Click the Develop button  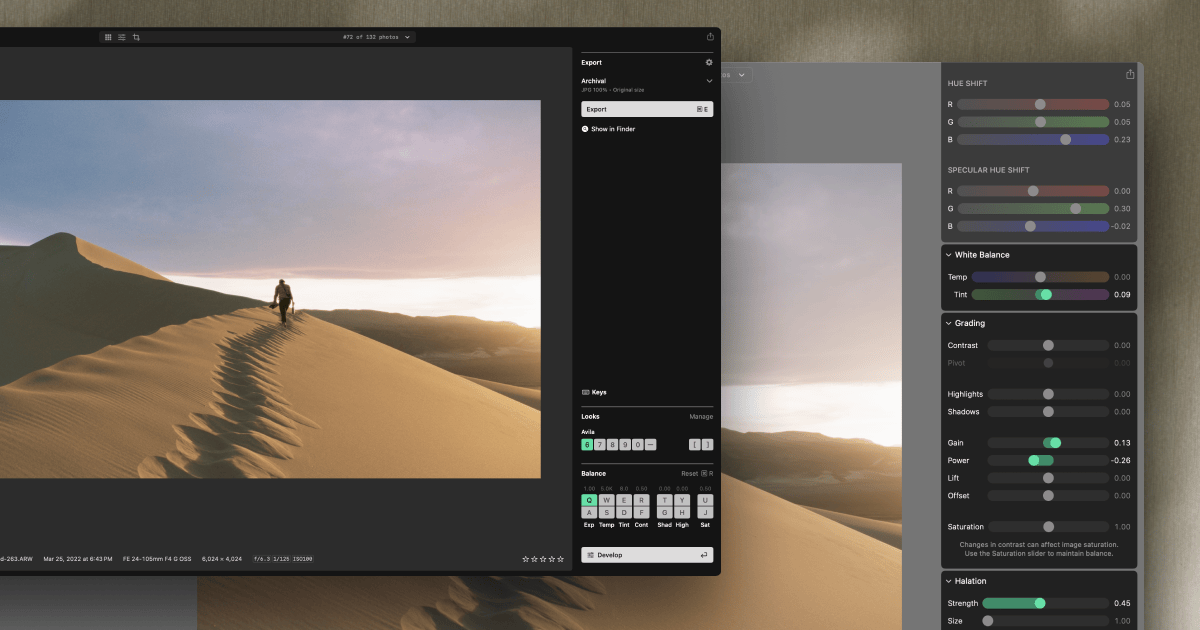[x=647, y=554]
